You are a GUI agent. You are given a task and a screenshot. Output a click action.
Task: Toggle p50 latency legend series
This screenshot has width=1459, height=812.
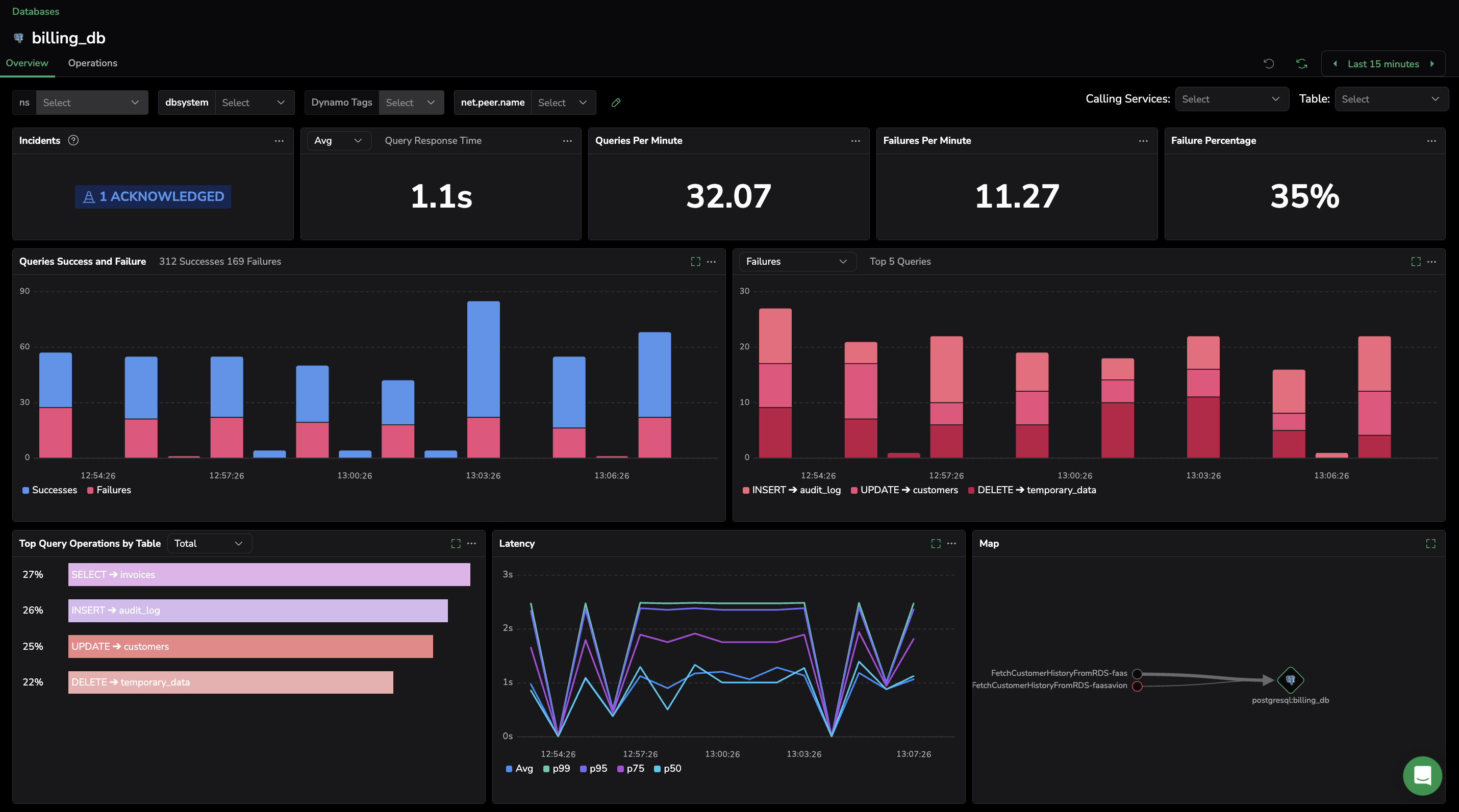point(668,769)
